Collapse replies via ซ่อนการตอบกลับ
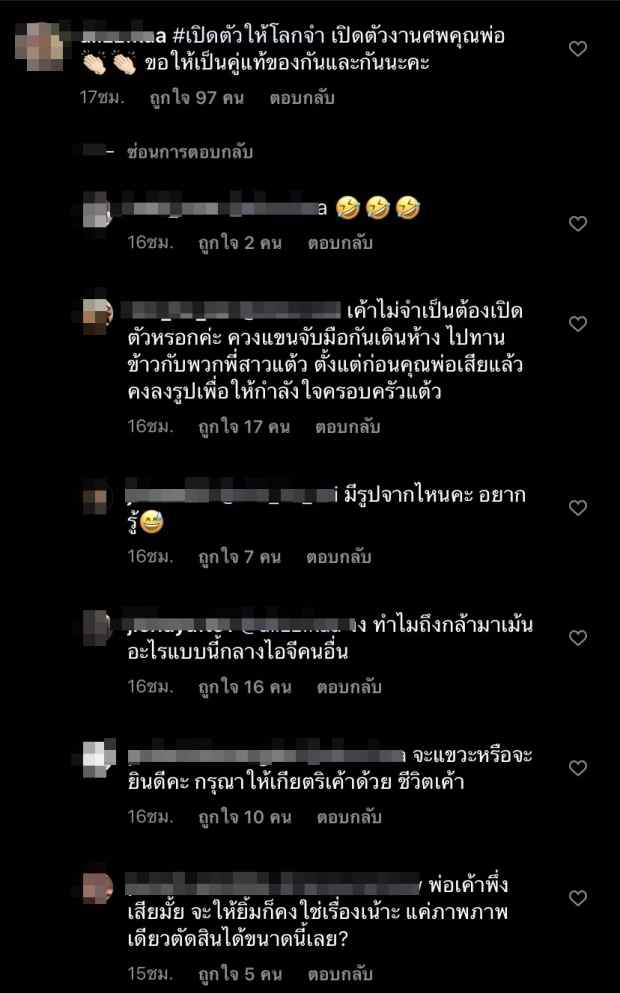Image resolution: width=620 pixels, height=993 pixels. (x=189, y=152)
